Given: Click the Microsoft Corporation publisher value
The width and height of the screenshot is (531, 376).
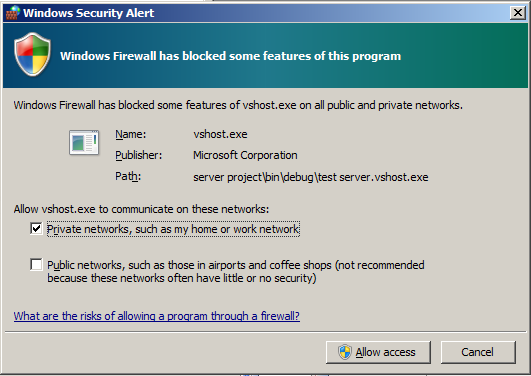Looking at the screenshot, I should click(x=245, y=155).
